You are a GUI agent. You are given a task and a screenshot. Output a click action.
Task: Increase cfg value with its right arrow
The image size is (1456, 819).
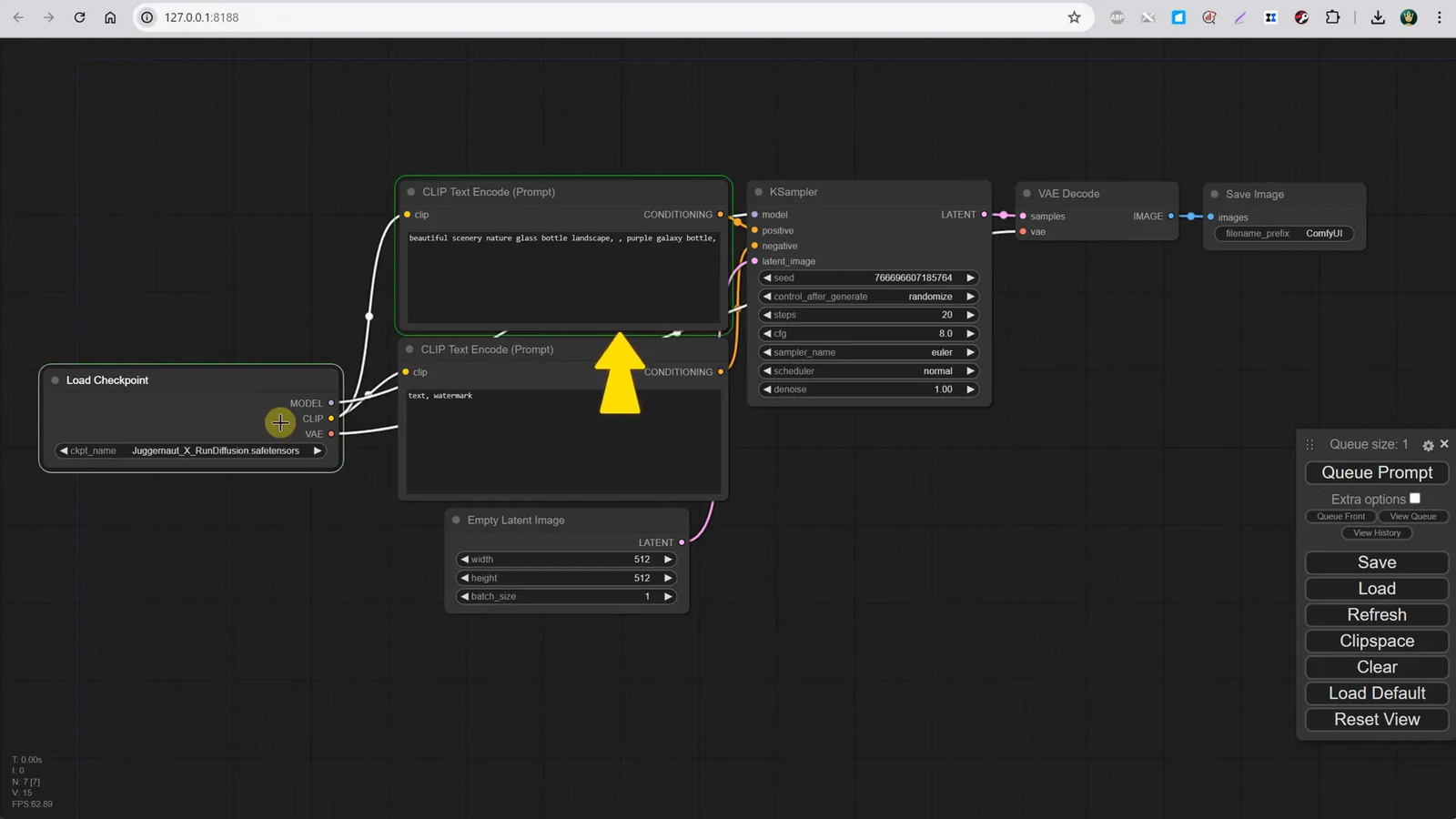pyautogui.click(x=970, y=334)
